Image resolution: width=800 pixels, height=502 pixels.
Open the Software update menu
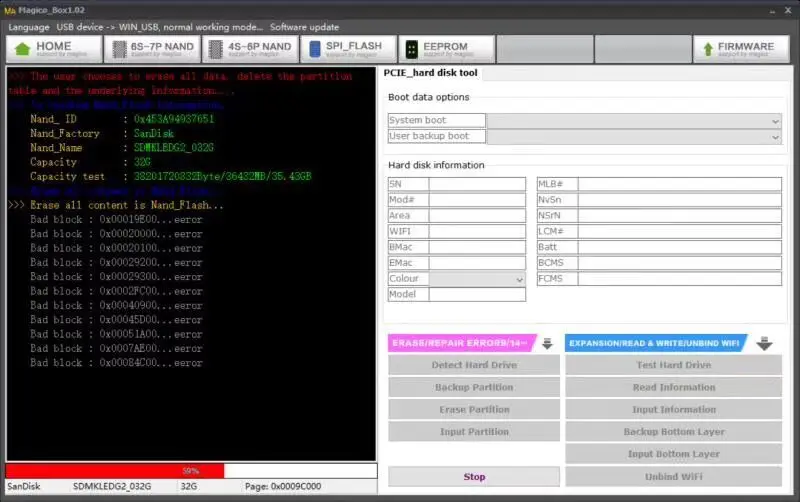point(305,27)
